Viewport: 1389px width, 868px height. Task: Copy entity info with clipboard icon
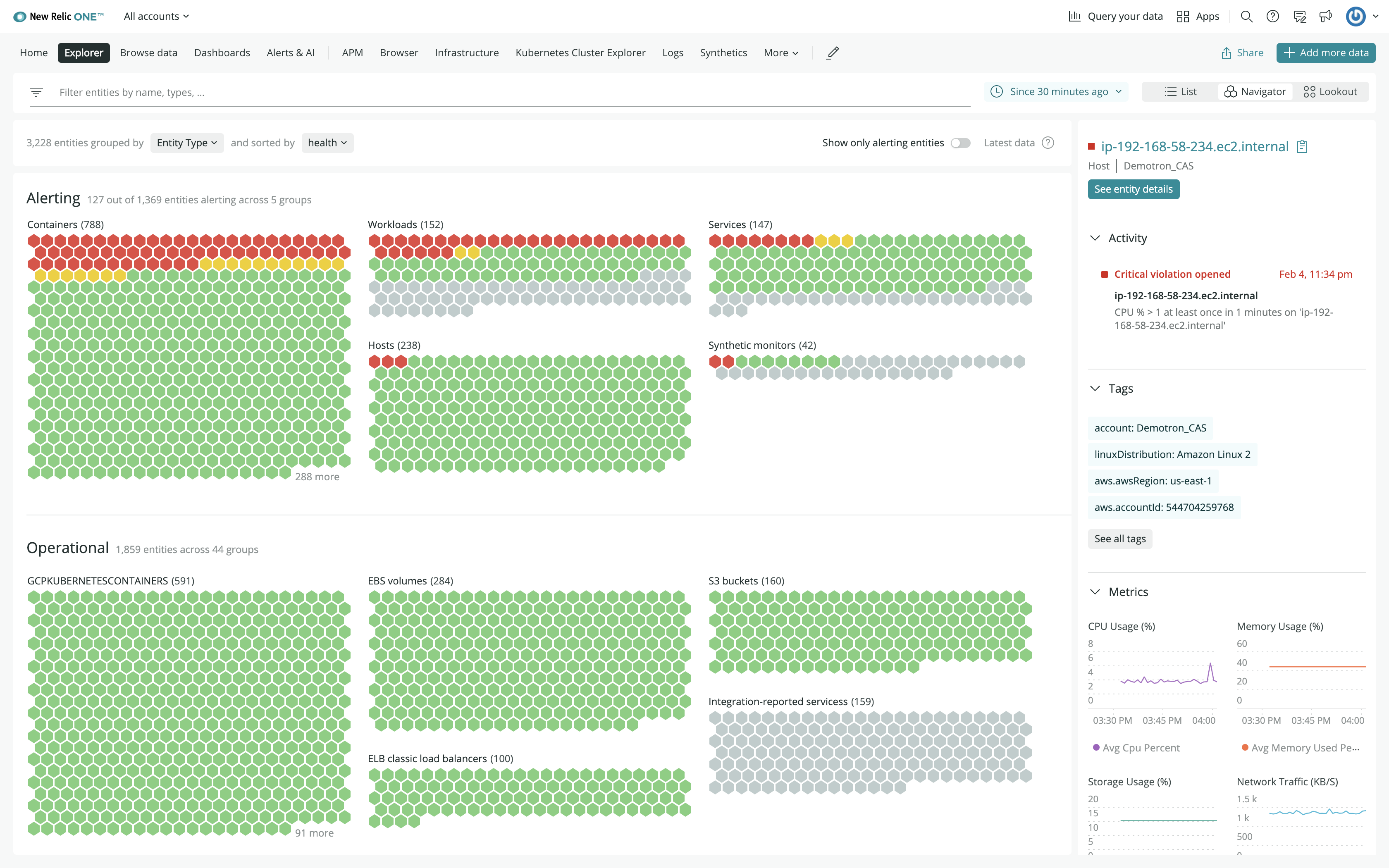click(1302, 147)
